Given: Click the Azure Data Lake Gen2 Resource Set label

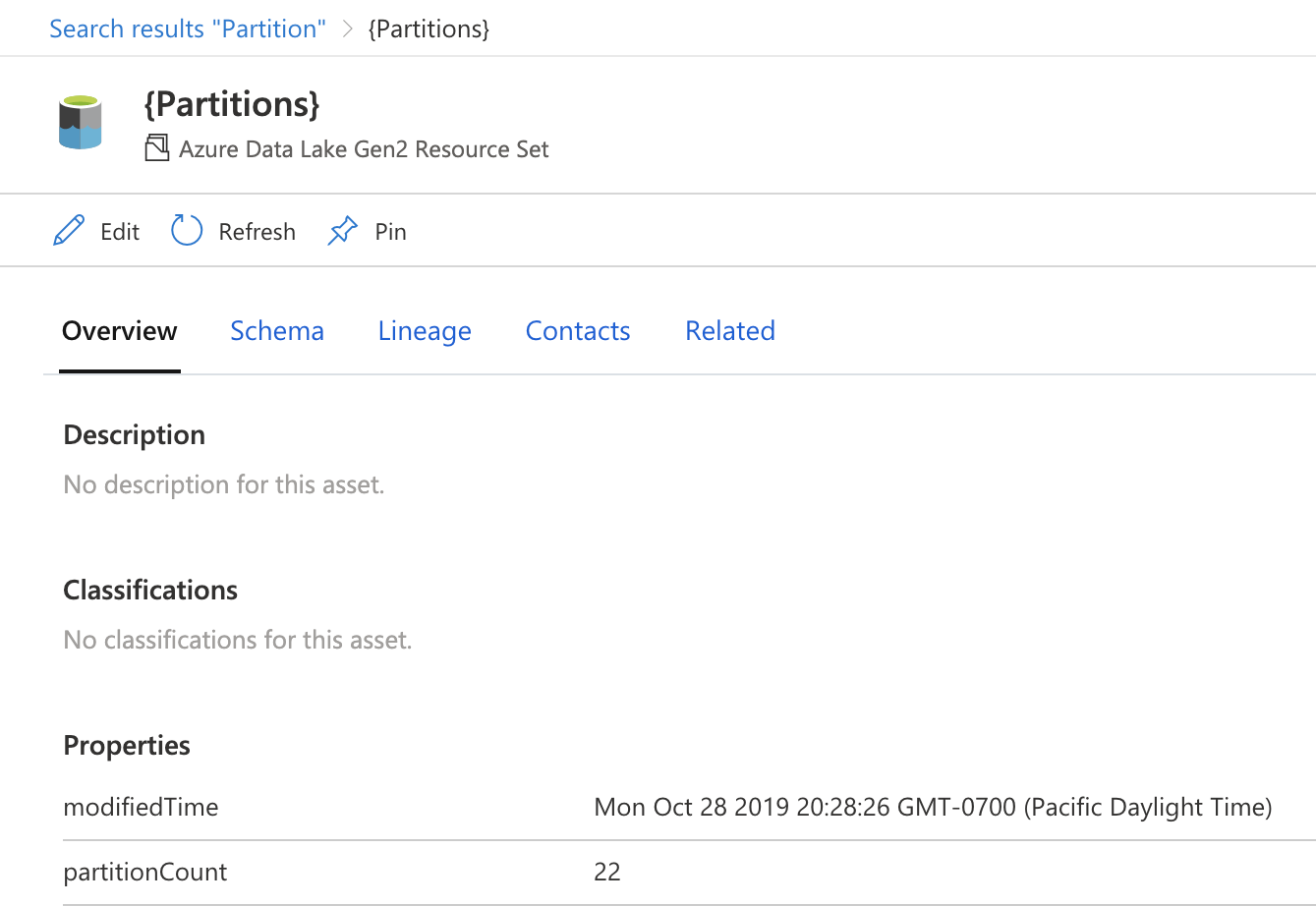Looking at the screenshot, I should [364, 149].
